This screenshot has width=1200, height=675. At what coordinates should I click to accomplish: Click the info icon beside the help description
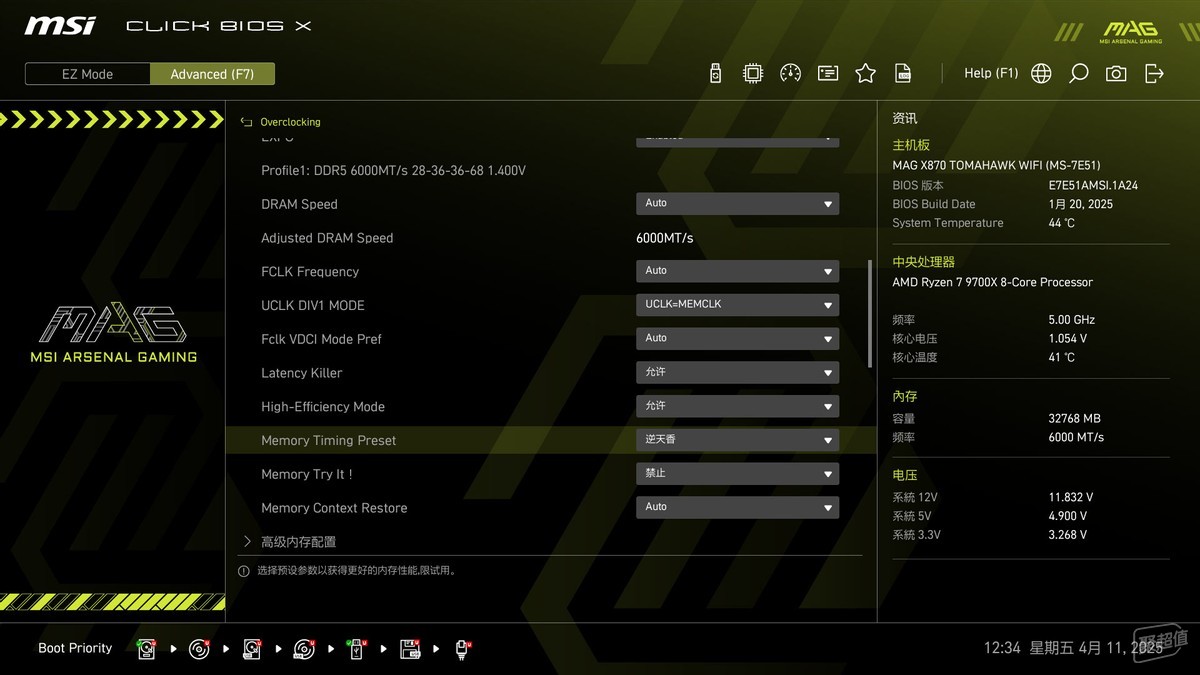tap(243, 571)
